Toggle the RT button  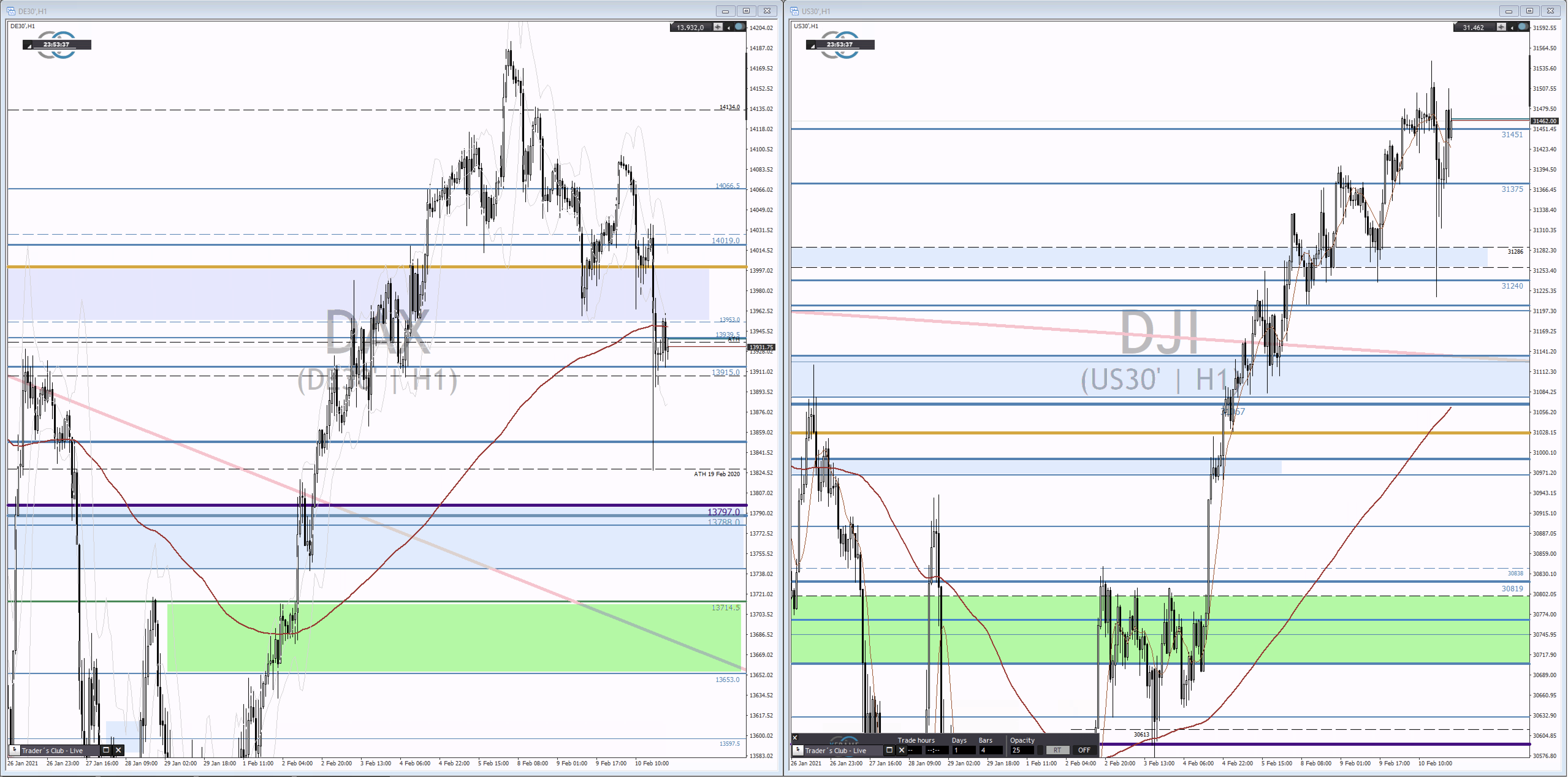click(1057, 750)
